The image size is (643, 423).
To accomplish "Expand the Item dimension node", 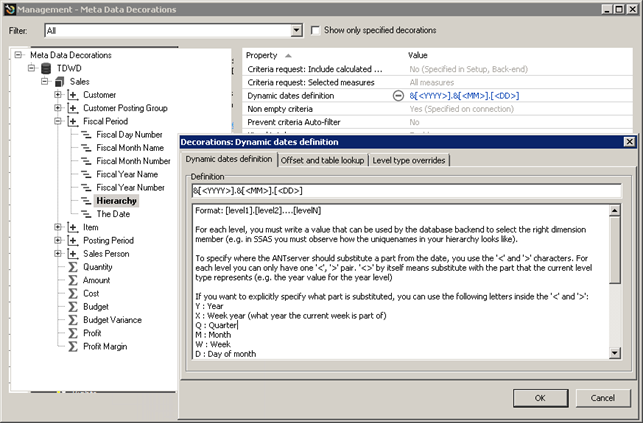I will pos(58,227).
